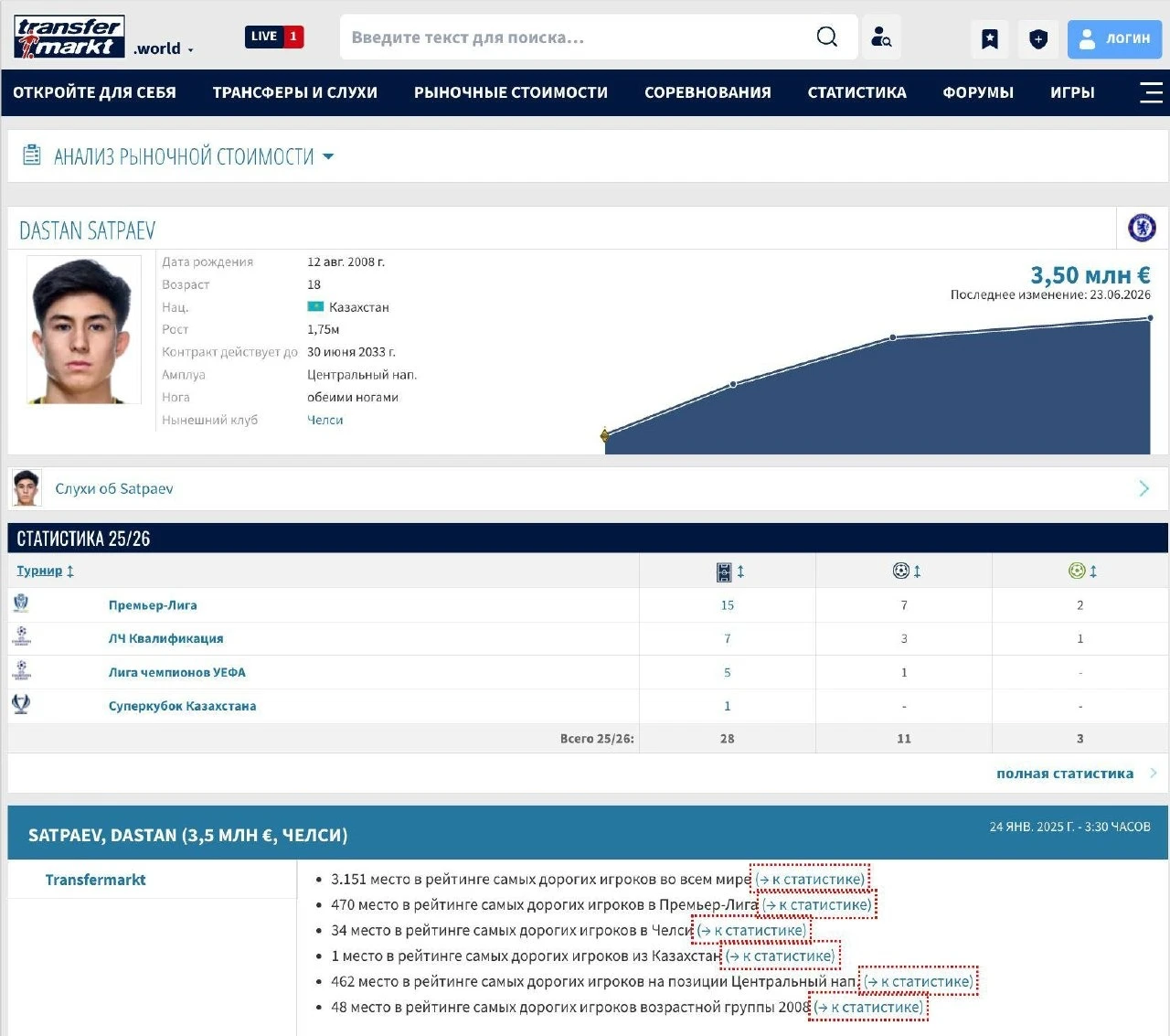This screenshot has width=1170, height=1036.
Task: Click the shield plus icon
Action: pos(1038,38)
